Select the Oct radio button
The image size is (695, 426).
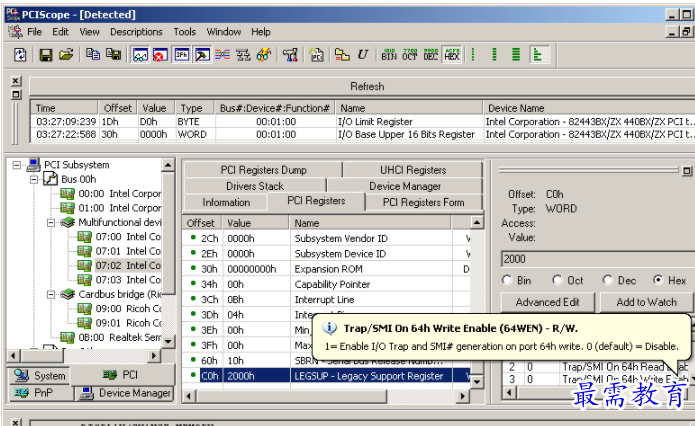click(x=556, y=280)
